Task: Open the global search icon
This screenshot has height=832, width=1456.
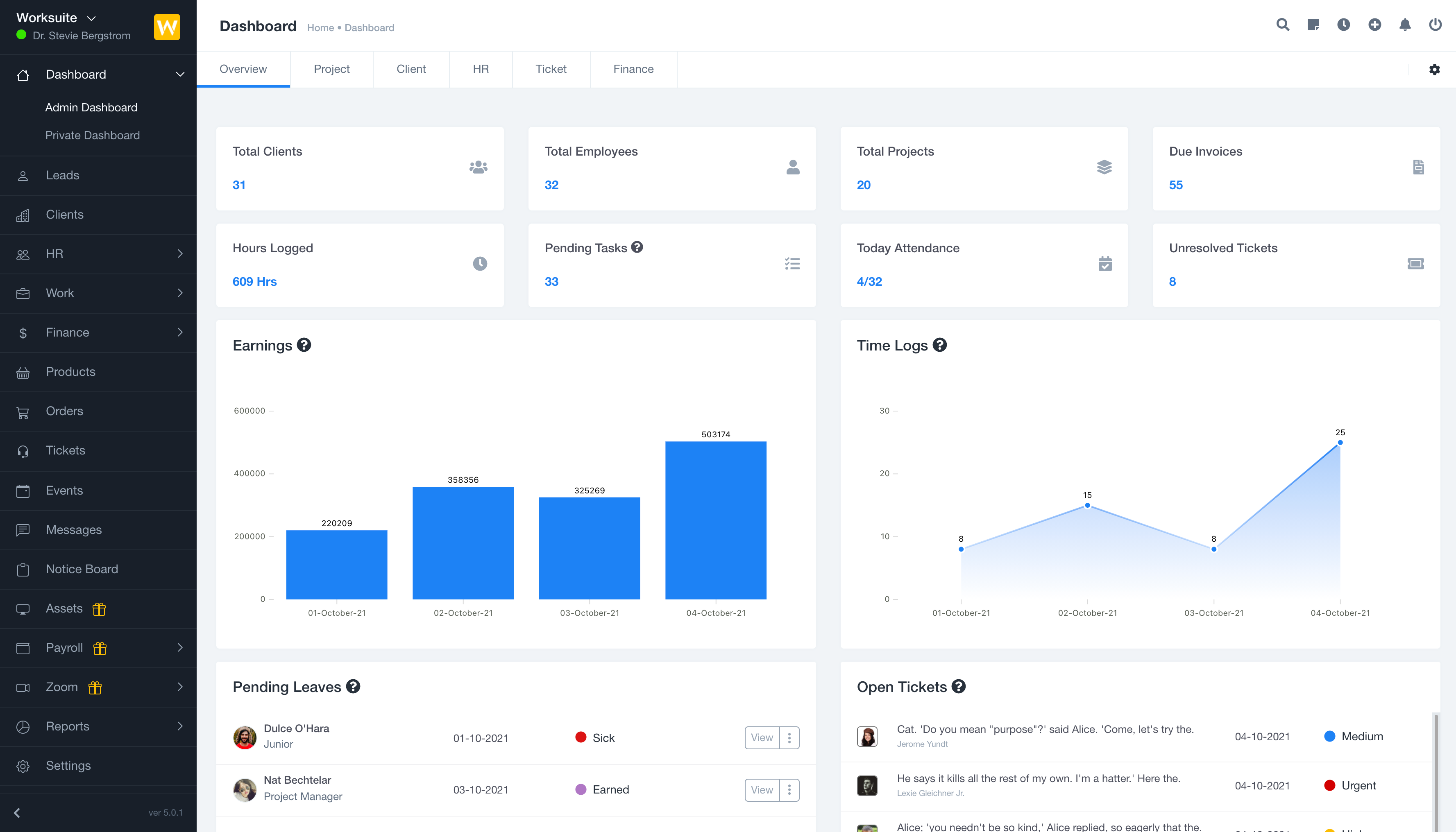Action: point(1282,25)
